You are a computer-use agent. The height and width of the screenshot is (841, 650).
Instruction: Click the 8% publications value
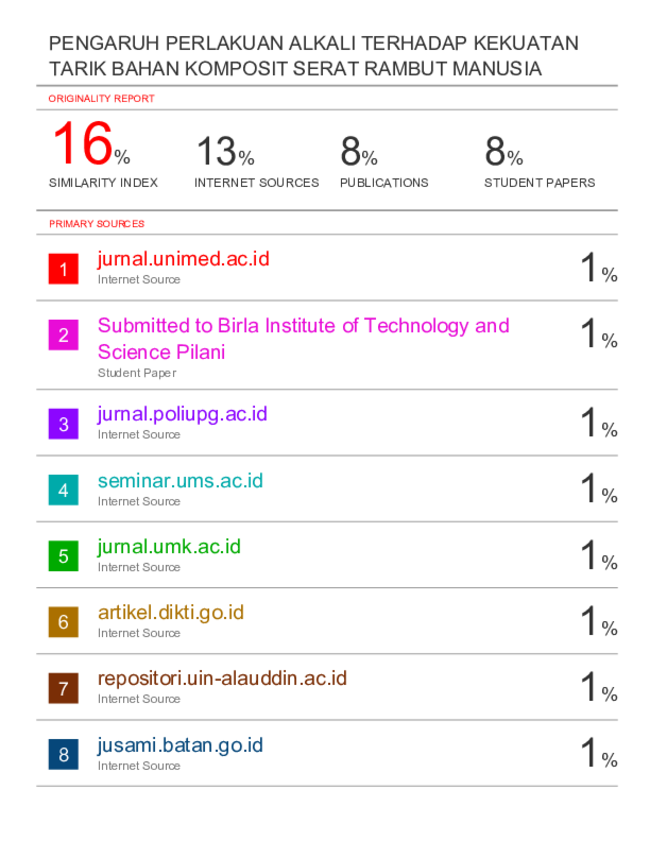click(x=359, y=151)
